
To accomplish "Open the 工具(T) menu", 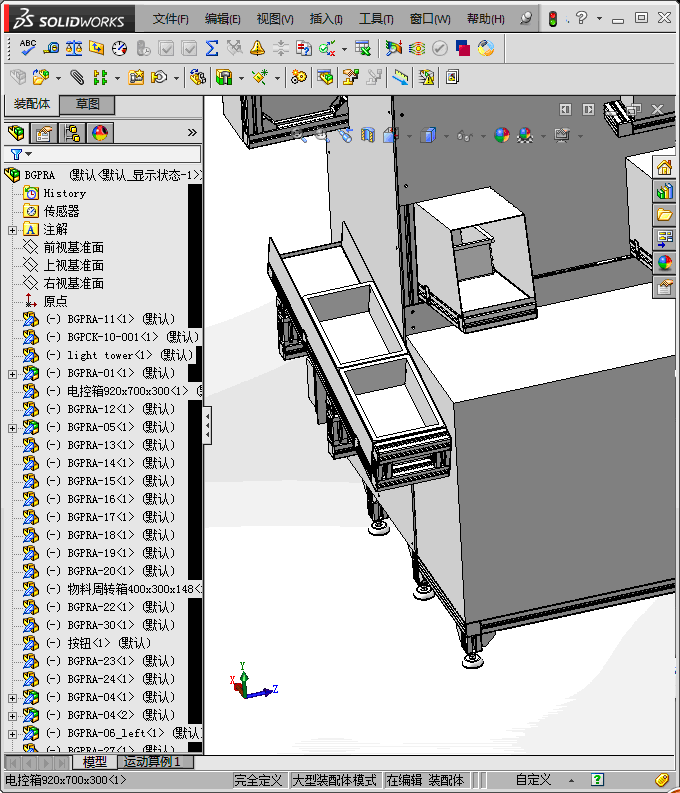I will [x=376, y=19].
